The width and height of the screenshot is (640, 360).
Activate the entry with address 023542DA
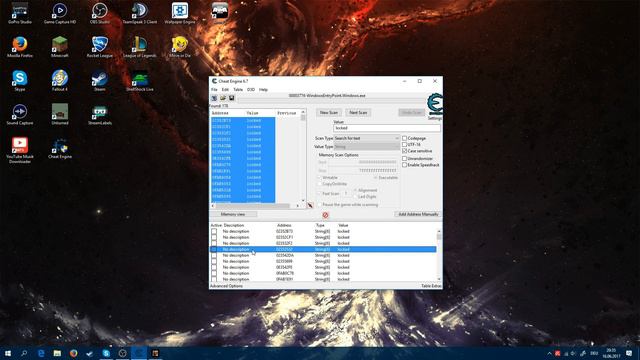pos(214,256)
